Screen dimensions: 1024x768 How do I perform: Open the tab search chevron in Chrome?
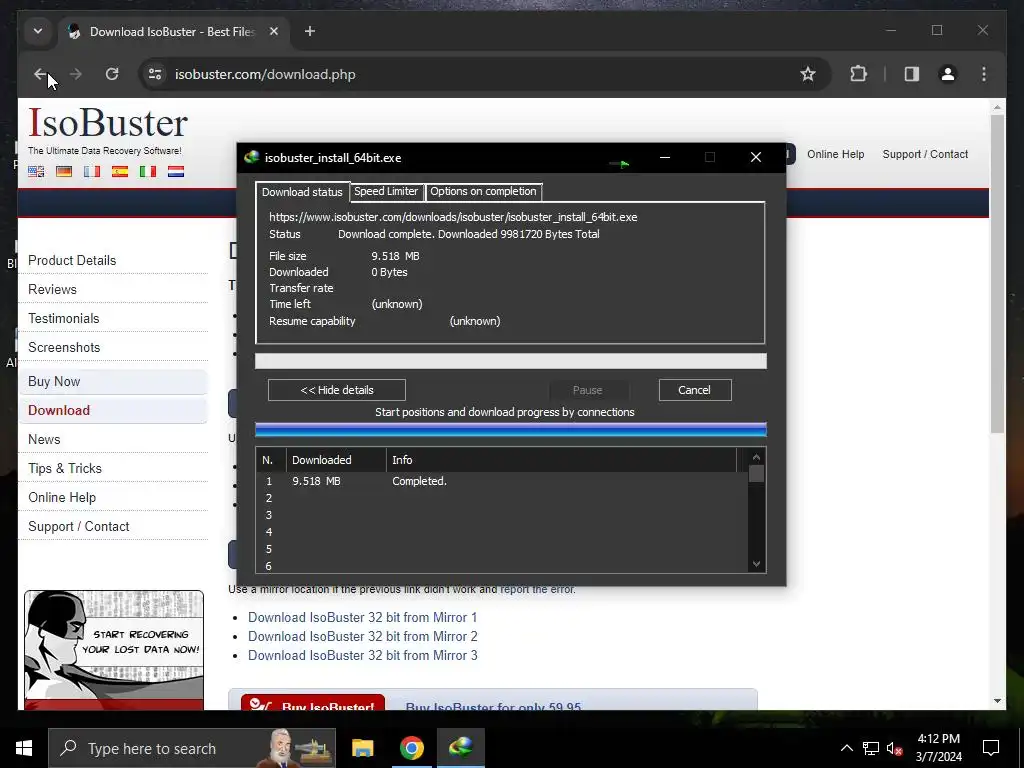pyautogui.click(x=38, y=31)
